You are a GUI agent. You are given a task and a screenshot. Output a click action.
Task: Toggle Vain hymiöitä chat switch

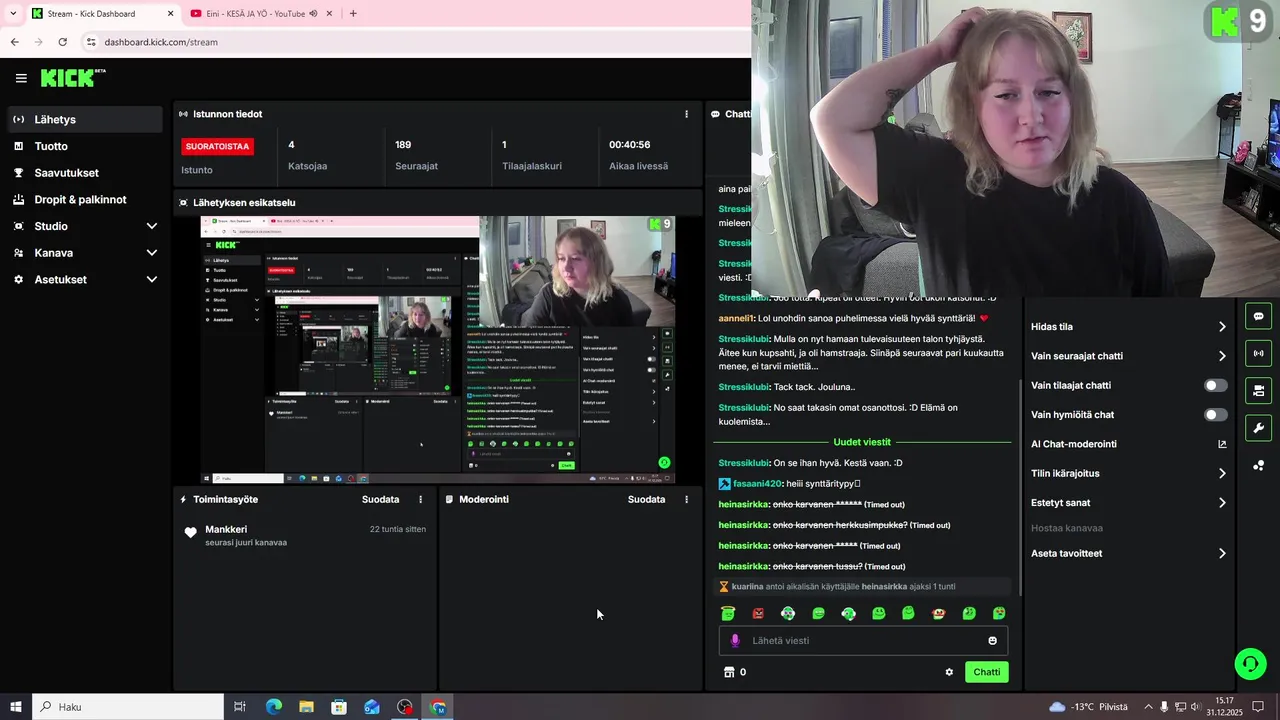click(x=1216, y=414)
